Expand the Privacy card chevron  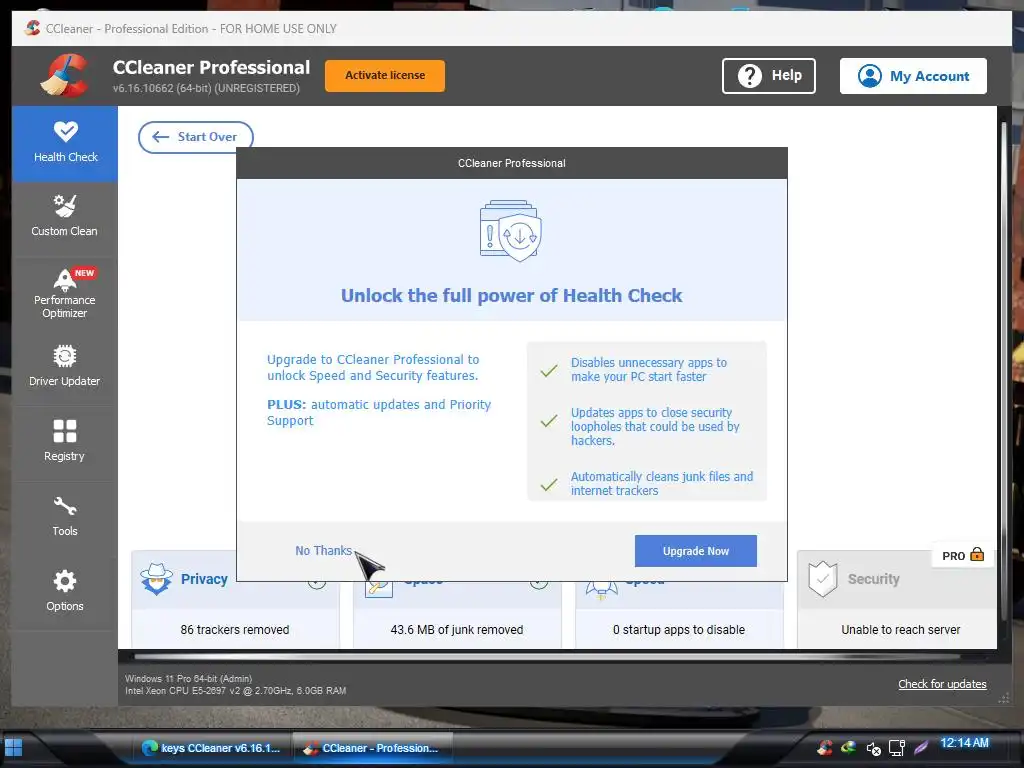317,584
